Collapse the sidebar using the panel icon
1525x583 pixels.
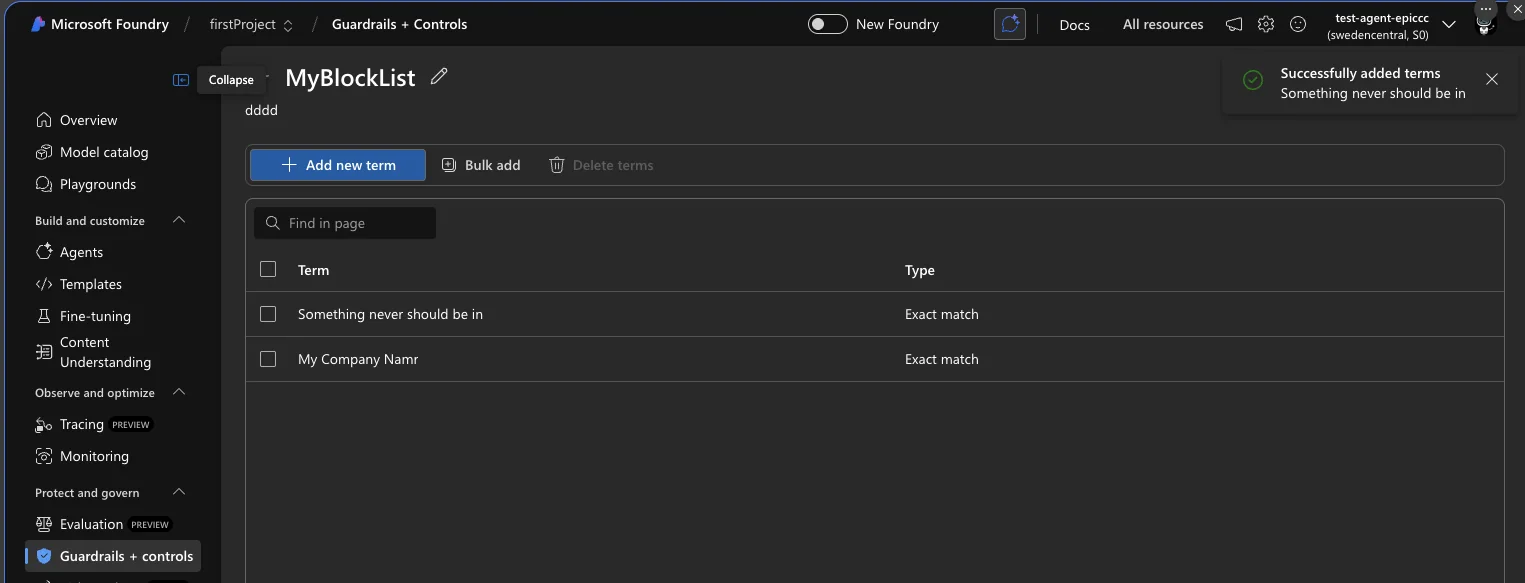(181, 80)
